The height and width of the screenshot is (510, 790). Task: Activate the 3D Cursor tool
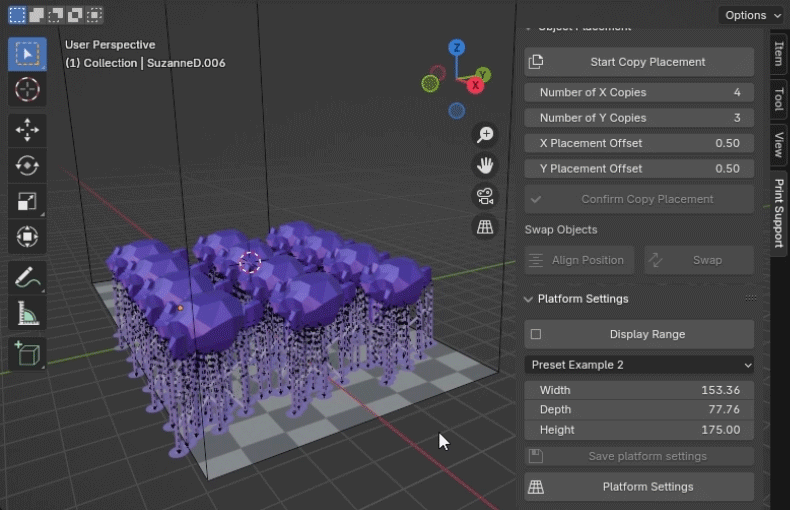(x=27, y=90)
